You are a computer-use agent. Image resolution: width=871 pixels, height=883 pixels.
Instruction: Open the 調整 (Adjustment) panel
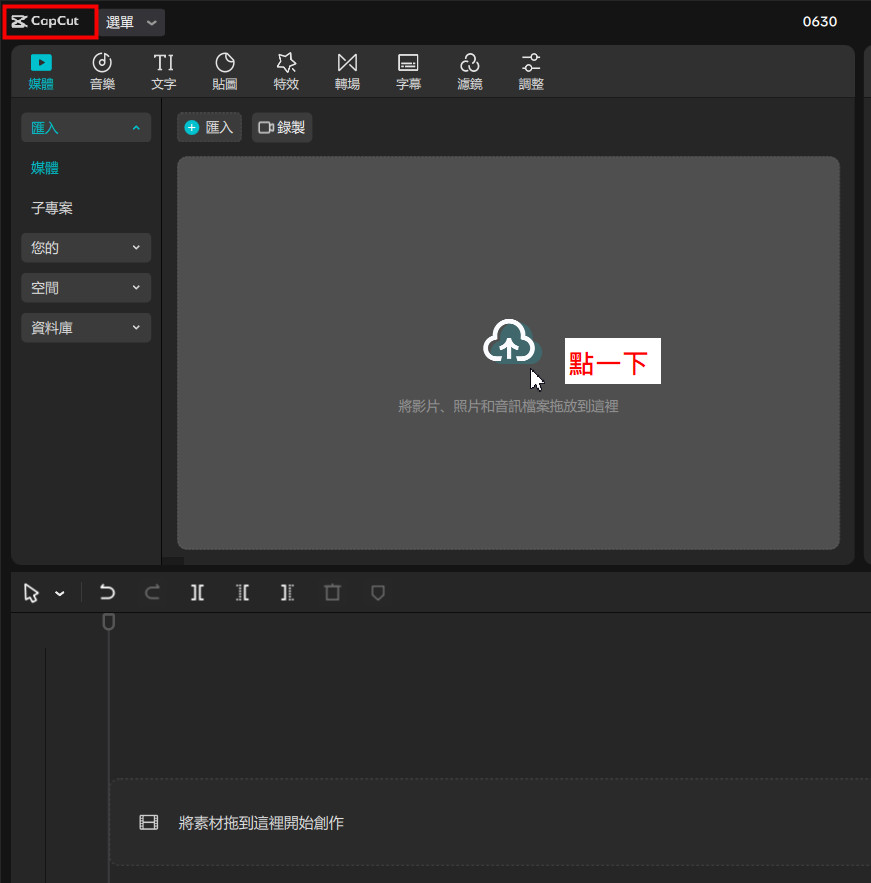tap(531, 72)
